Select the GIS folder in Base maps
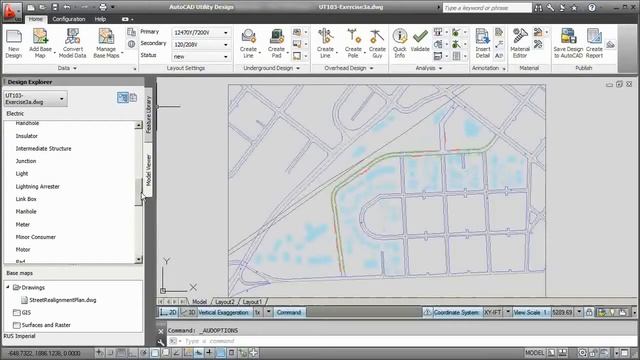Screen dimensions: 640x360 click(x=26, y=313)
